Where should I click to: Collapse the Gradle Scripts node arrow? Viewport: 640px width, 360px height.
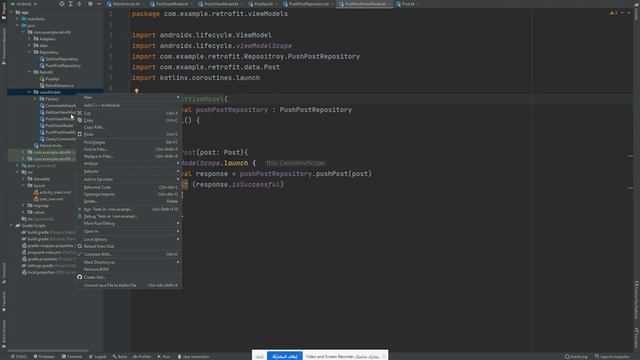point(11,225)
